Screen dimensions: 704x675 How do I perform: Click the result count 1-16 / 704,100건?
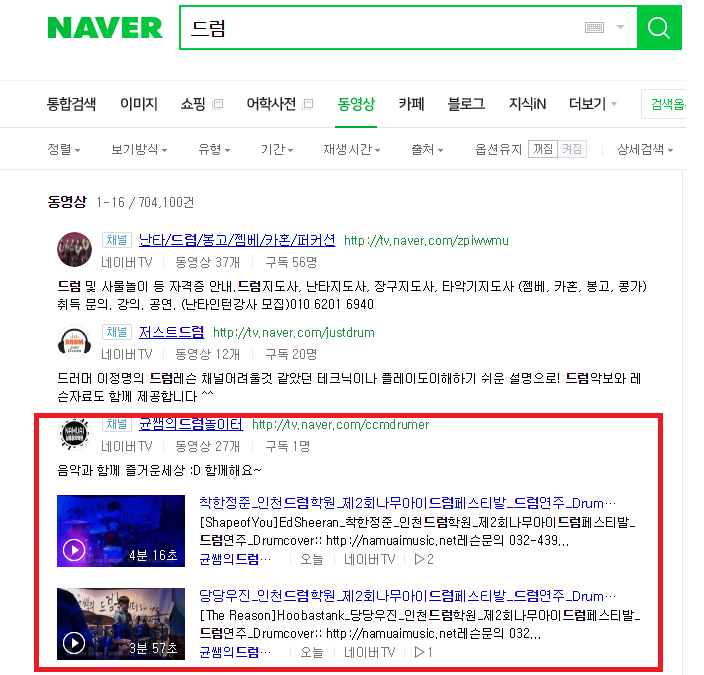point(145,203)
